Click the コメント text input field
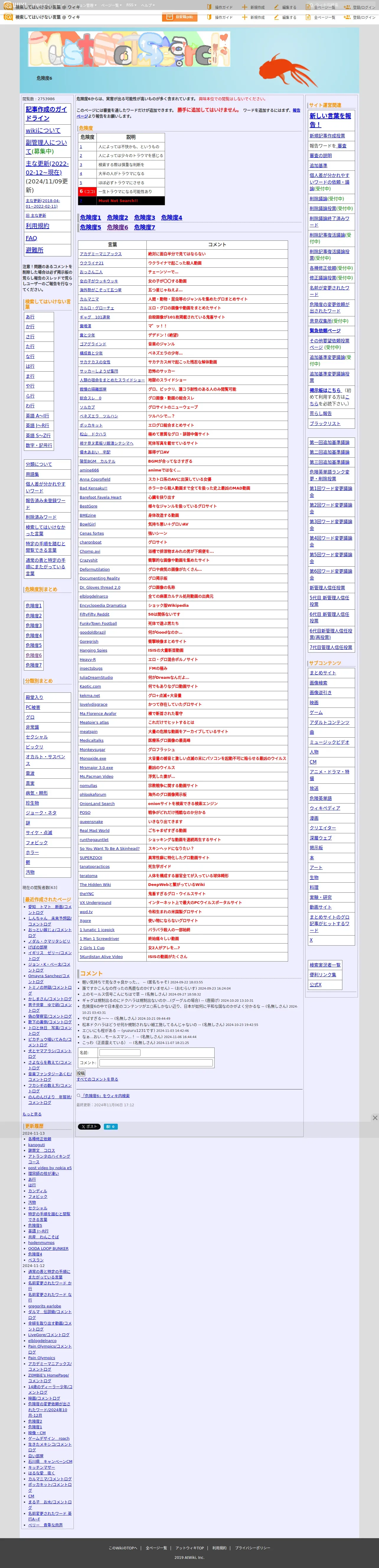This screenshot has width=379, height=1568. [156, 1063]
